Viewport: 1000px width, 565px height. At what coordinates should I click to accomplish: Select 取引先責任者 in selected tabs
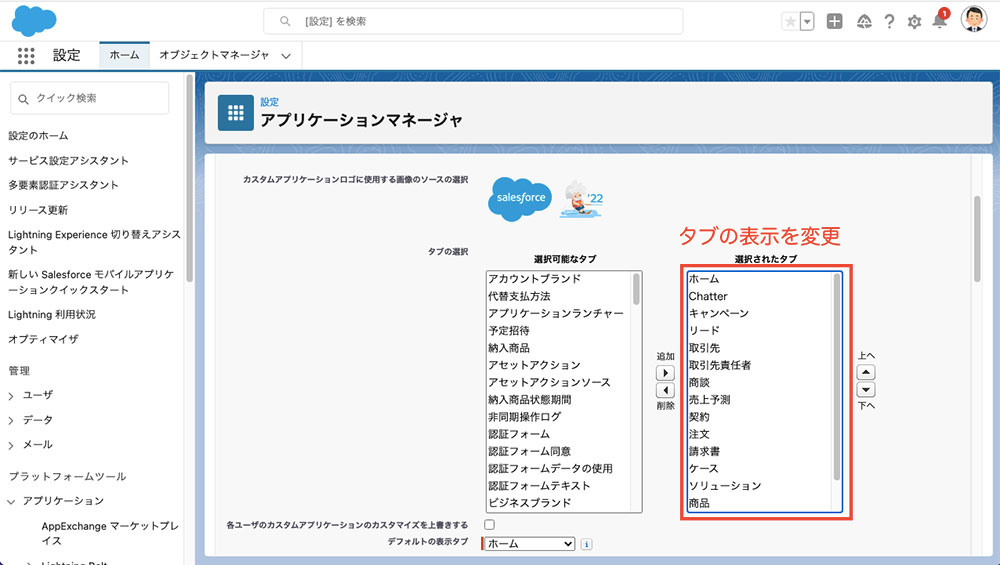719,365
